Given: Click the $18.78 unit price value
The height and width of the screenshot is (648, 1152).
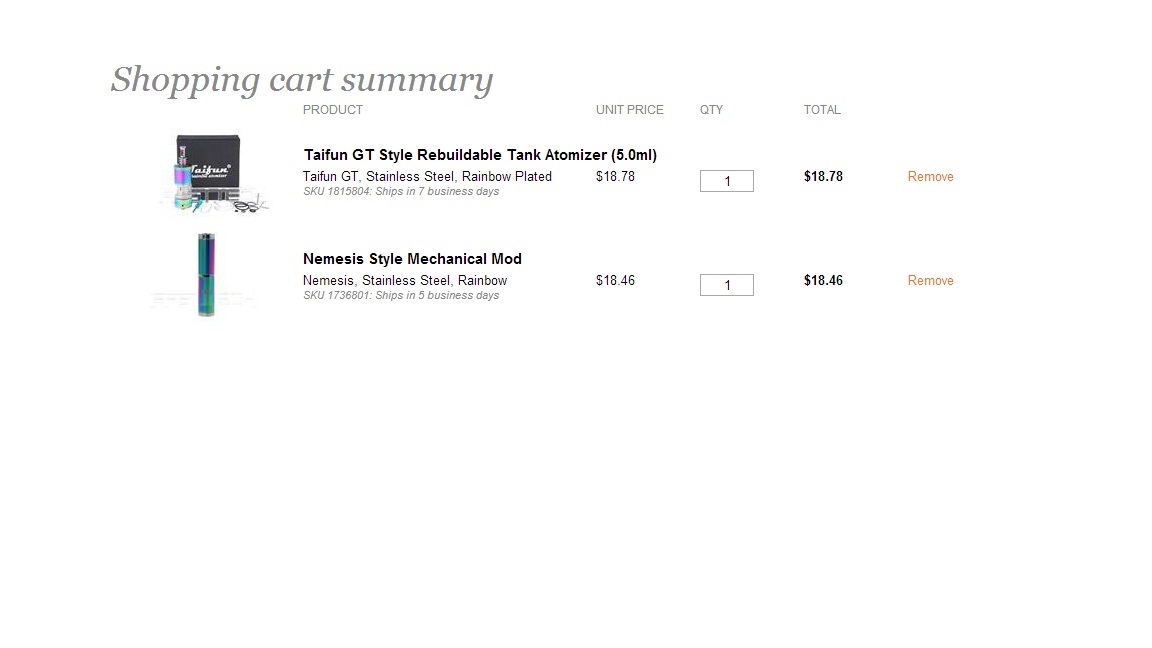Looking at the screenshot, I should click(x=615, y=176).
